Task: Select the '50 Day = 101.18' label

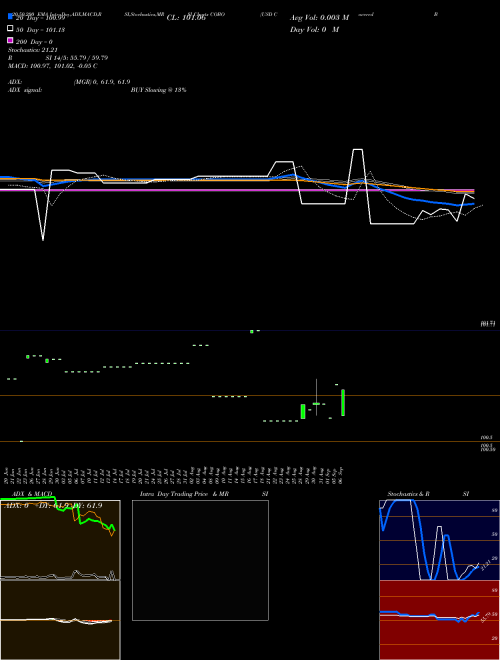Action: click(40, 30)
